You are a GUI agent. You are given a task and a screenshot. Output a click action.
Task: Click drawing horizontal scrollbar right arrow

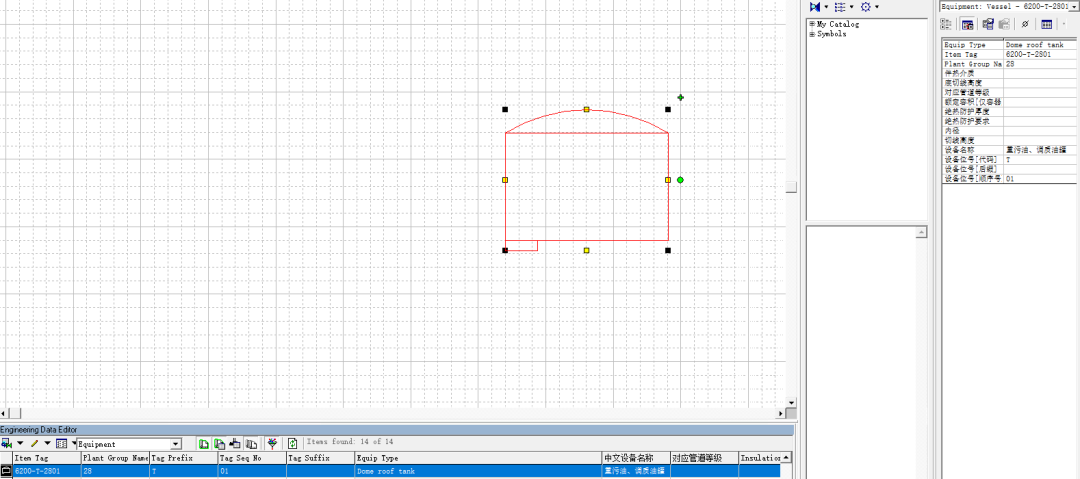click(781, 414)
